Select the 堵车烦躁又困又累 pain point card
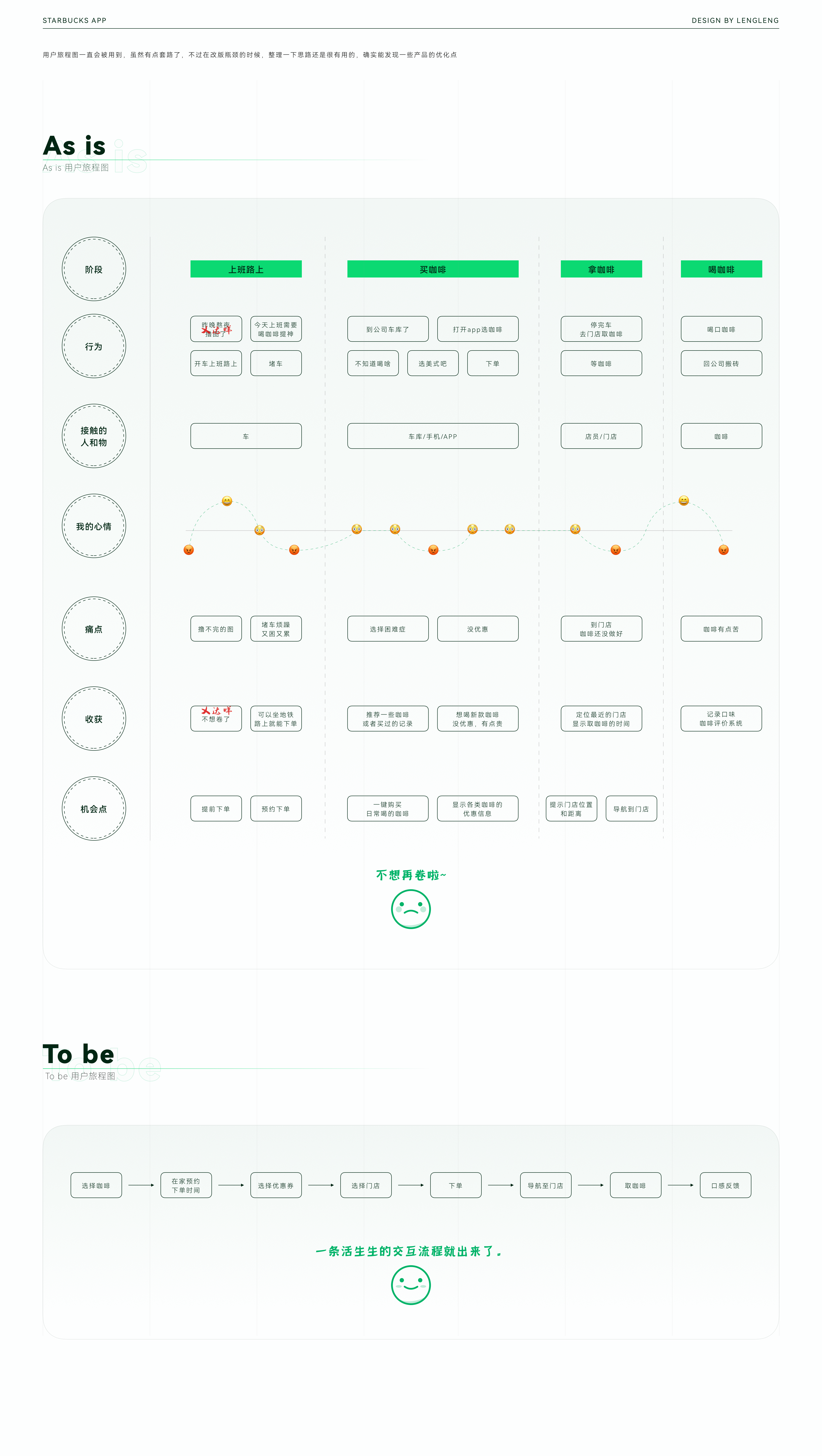822x1456 pixels. click(276, 628)
